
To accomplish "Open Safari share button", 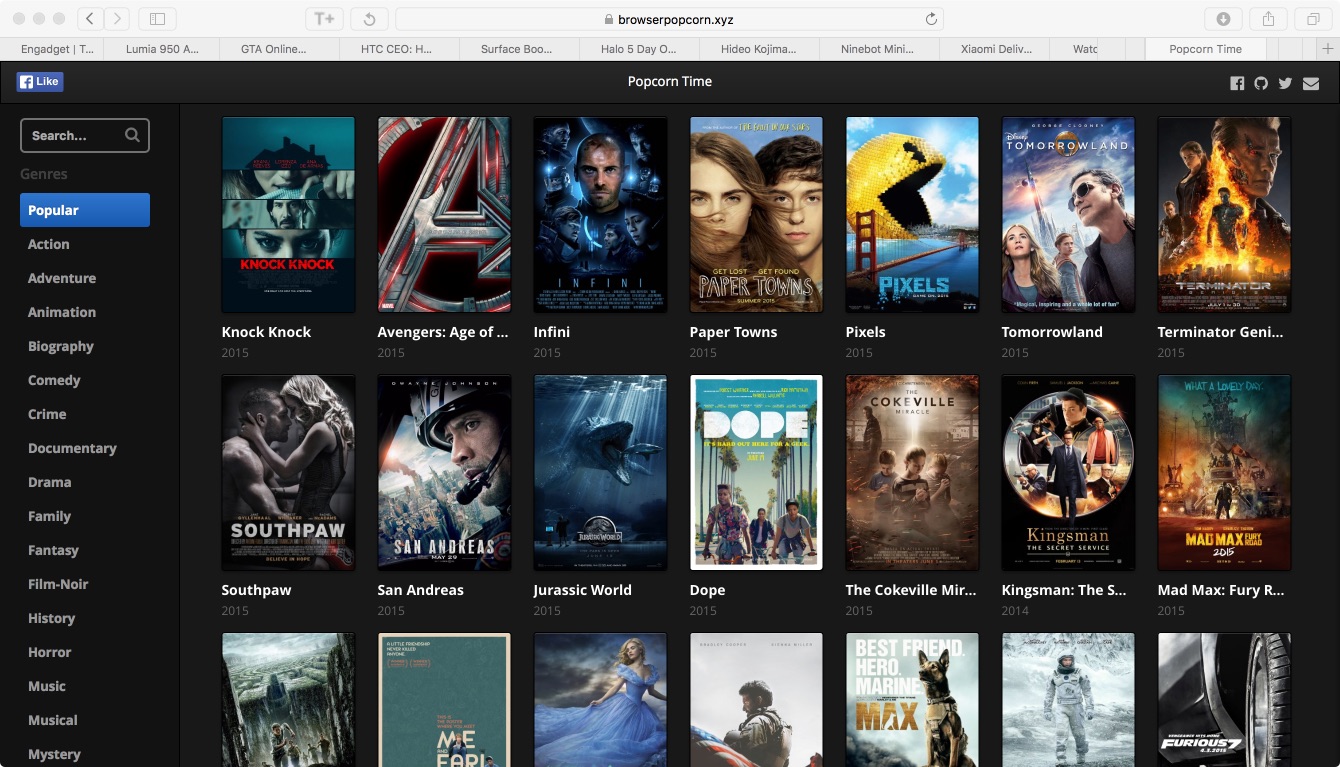I will [x=1268, y=19].
